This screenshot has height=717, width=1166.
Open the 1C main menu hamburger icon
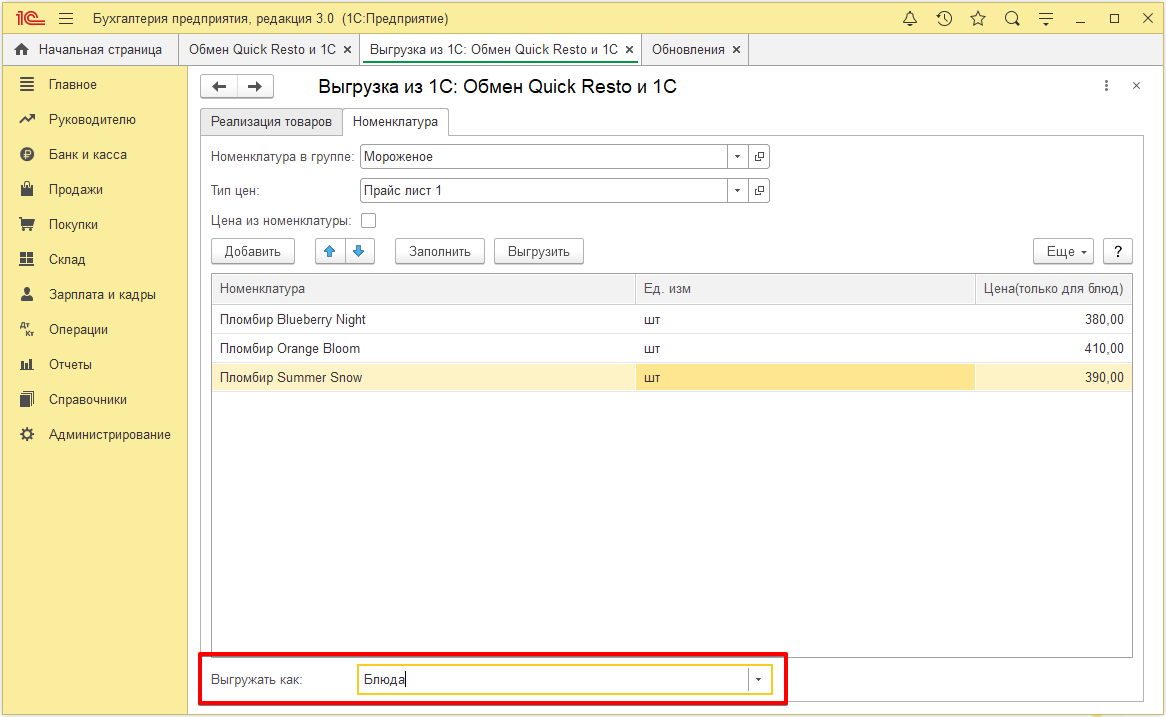66,19
